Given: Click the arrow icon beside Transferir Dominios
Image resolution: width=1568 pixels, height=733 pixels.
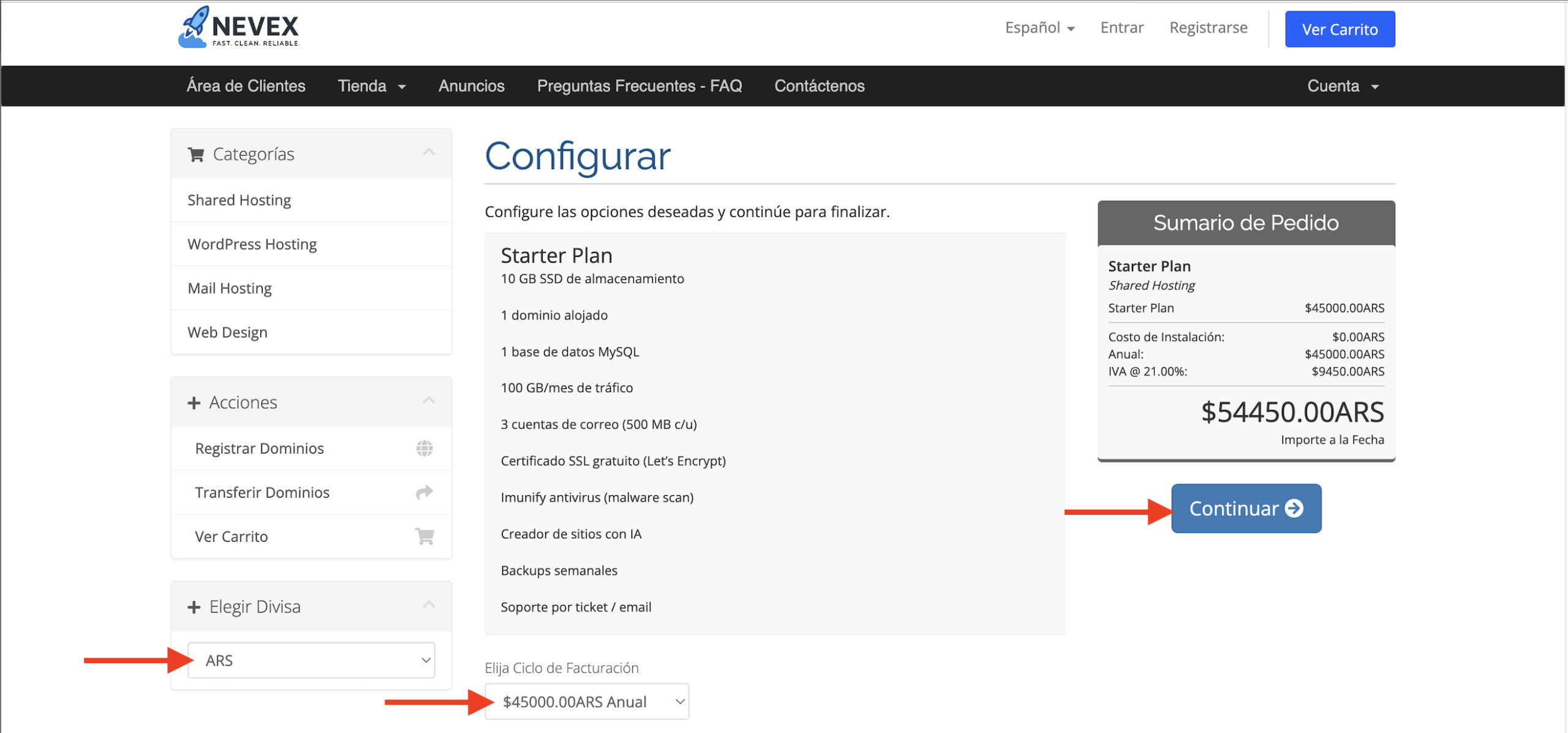Looking at the screenshot, I should point(424,492).
